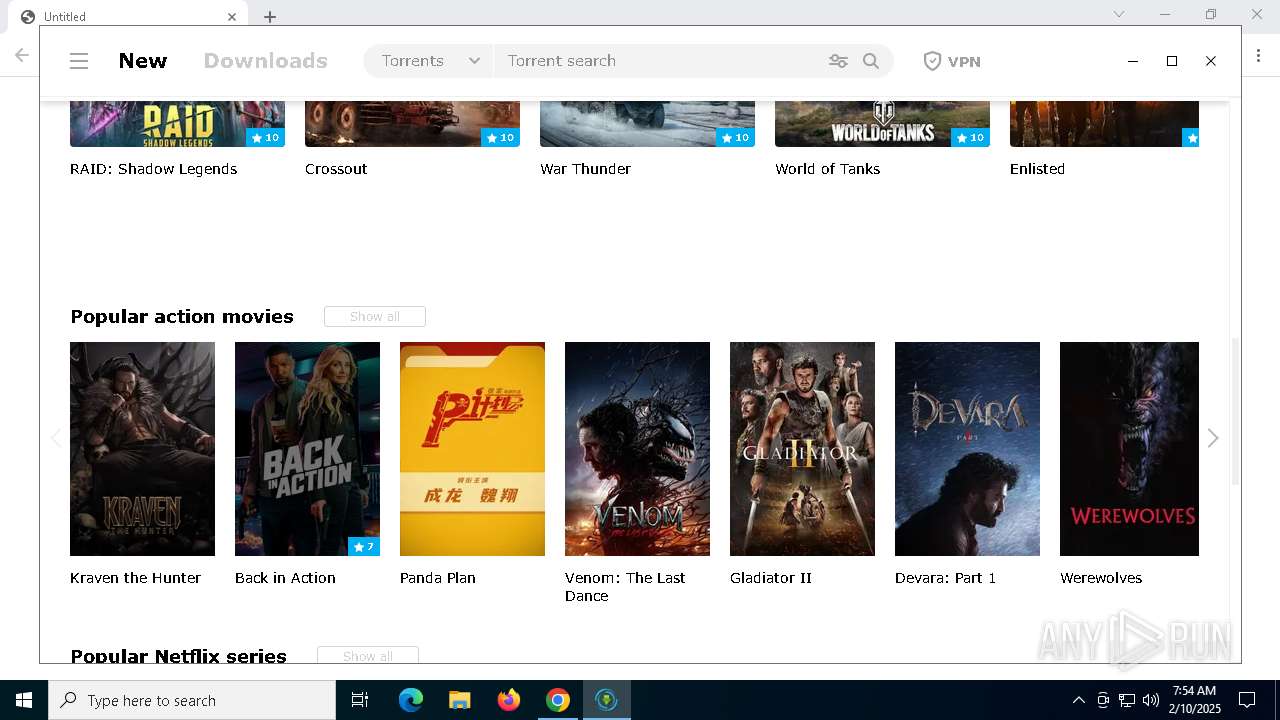Open the World of Tanks thumbnail

coord(882,124)
